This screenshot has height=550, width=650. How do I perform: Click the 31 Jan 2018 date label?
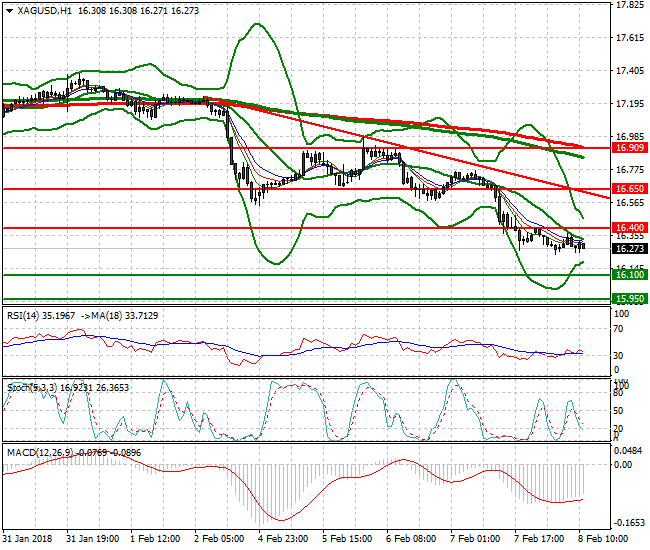[x=27, y=538]
